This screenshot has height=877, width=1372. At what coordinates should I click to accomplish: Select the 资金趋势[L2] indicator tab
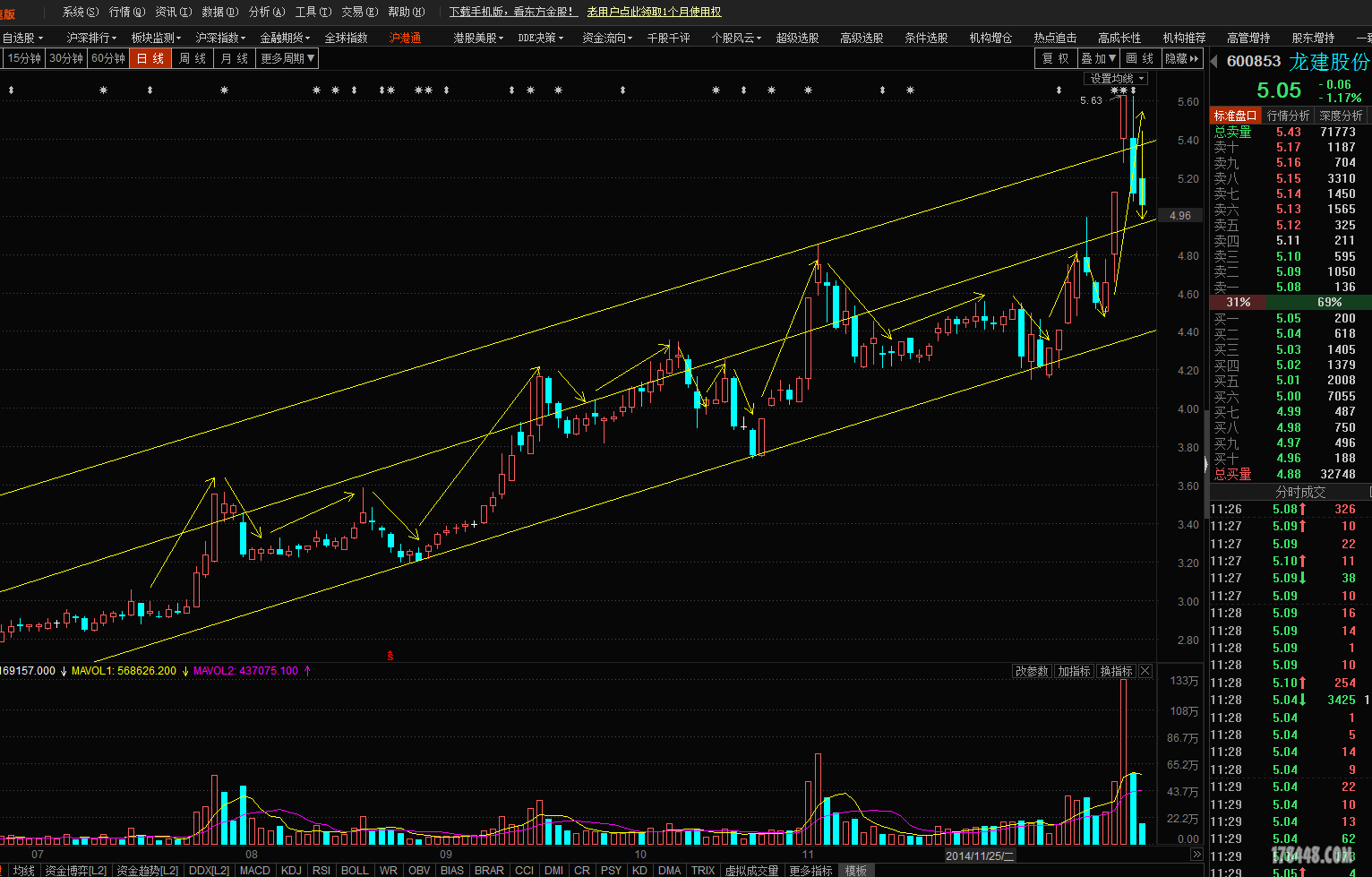148,870
